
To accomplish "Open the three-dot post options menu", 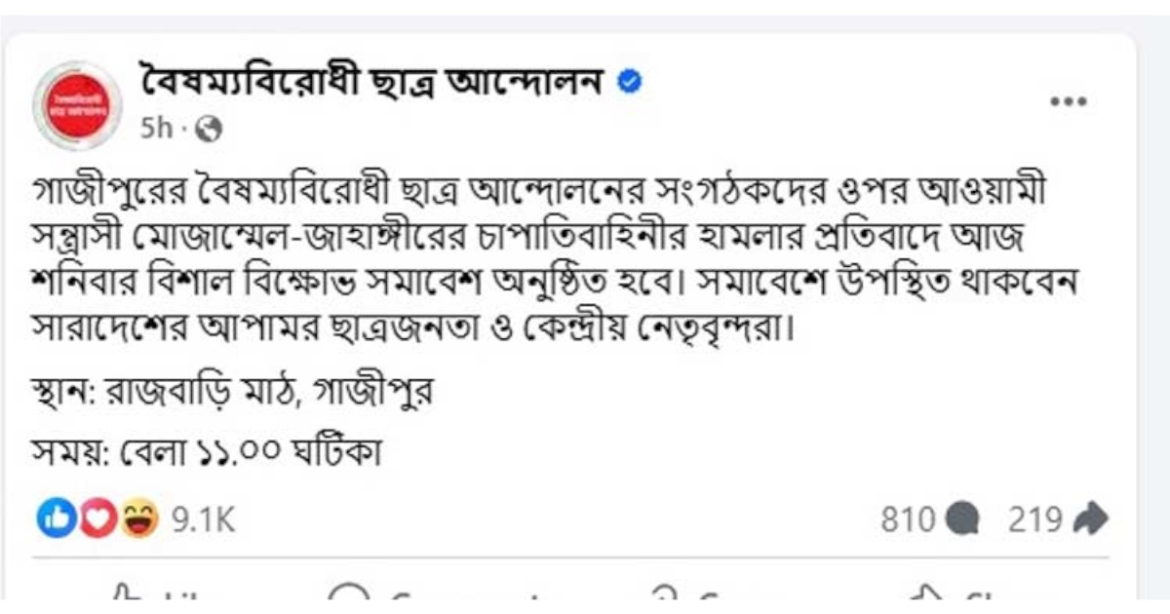I will click(x=1067, y=102).
